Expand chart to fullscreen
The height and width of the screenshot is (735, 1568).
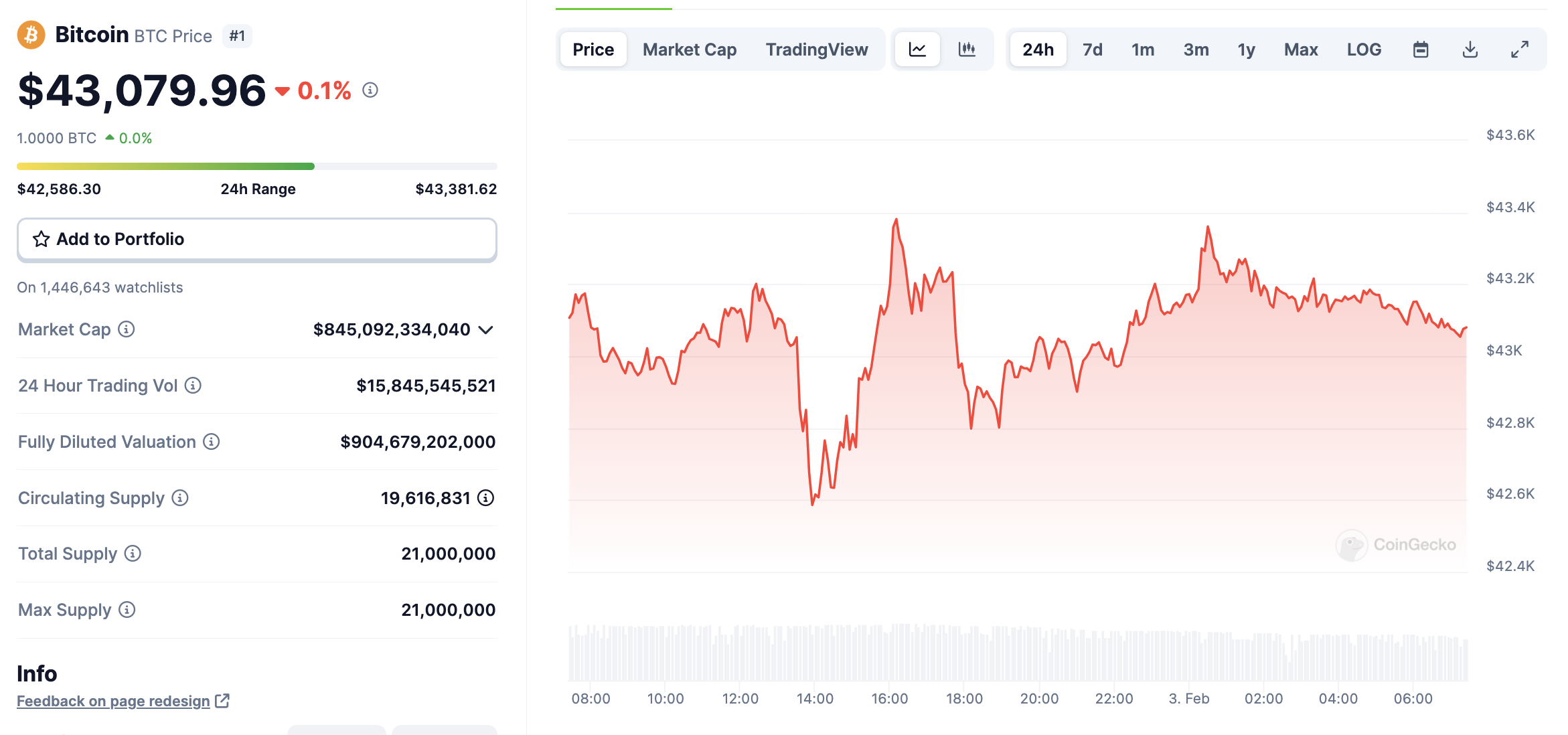(1520, 50)
